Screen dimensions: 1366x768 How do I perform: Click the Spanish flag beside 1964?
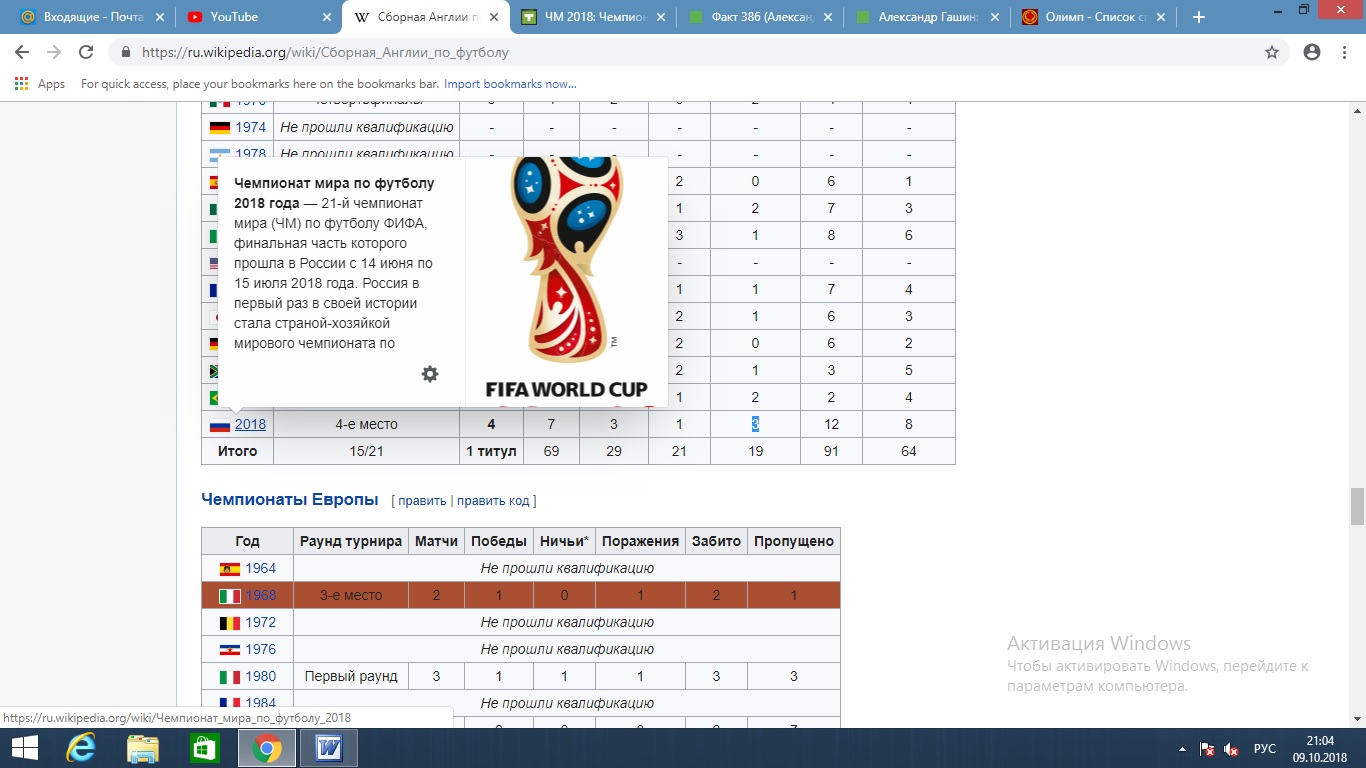click(x=230, y=569)
